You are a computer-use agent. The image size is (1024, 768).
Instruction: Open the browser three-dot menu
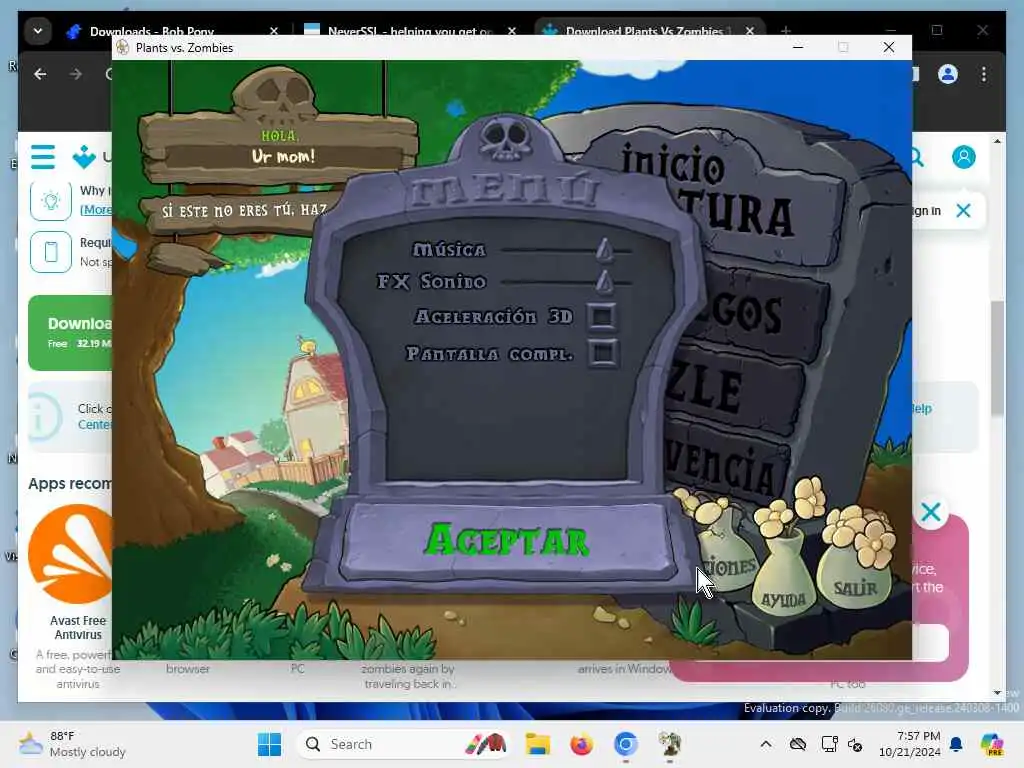[x=984, y=74]
